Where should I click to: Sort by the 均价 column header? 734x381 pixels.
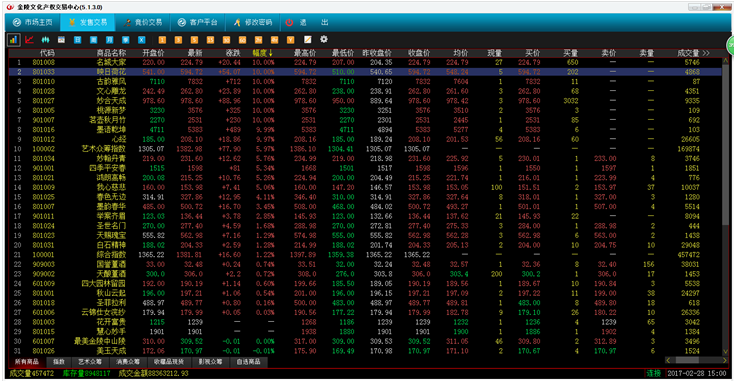(x=461, y=53)
